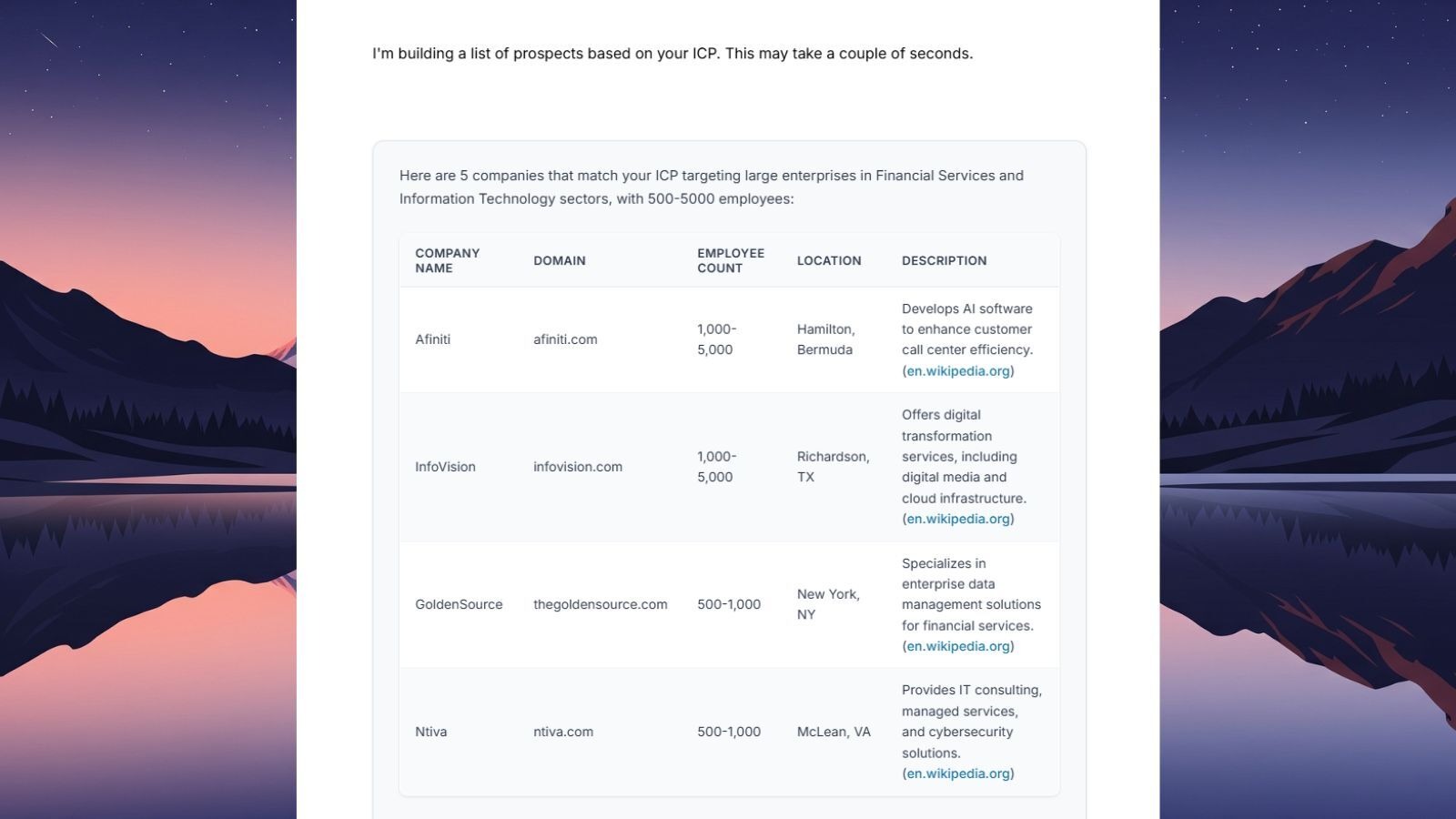Open the Wikipedia link in Ntiva's description
This screenshot has height=819, width=1456.
(957, 773)
